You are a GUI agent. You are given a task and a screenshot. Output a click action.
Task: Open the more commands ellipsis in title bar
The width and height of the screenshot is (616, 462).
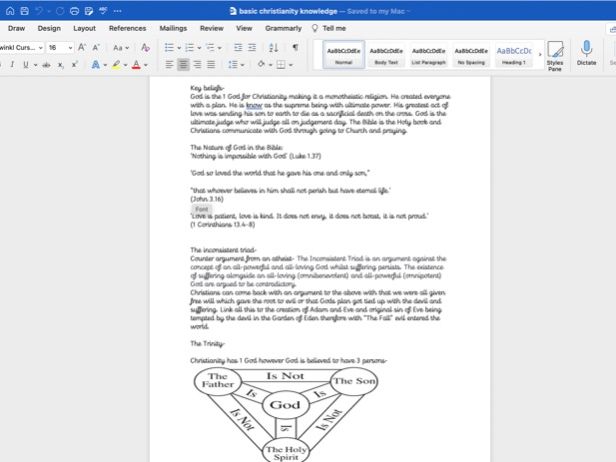tap(117, 11)
